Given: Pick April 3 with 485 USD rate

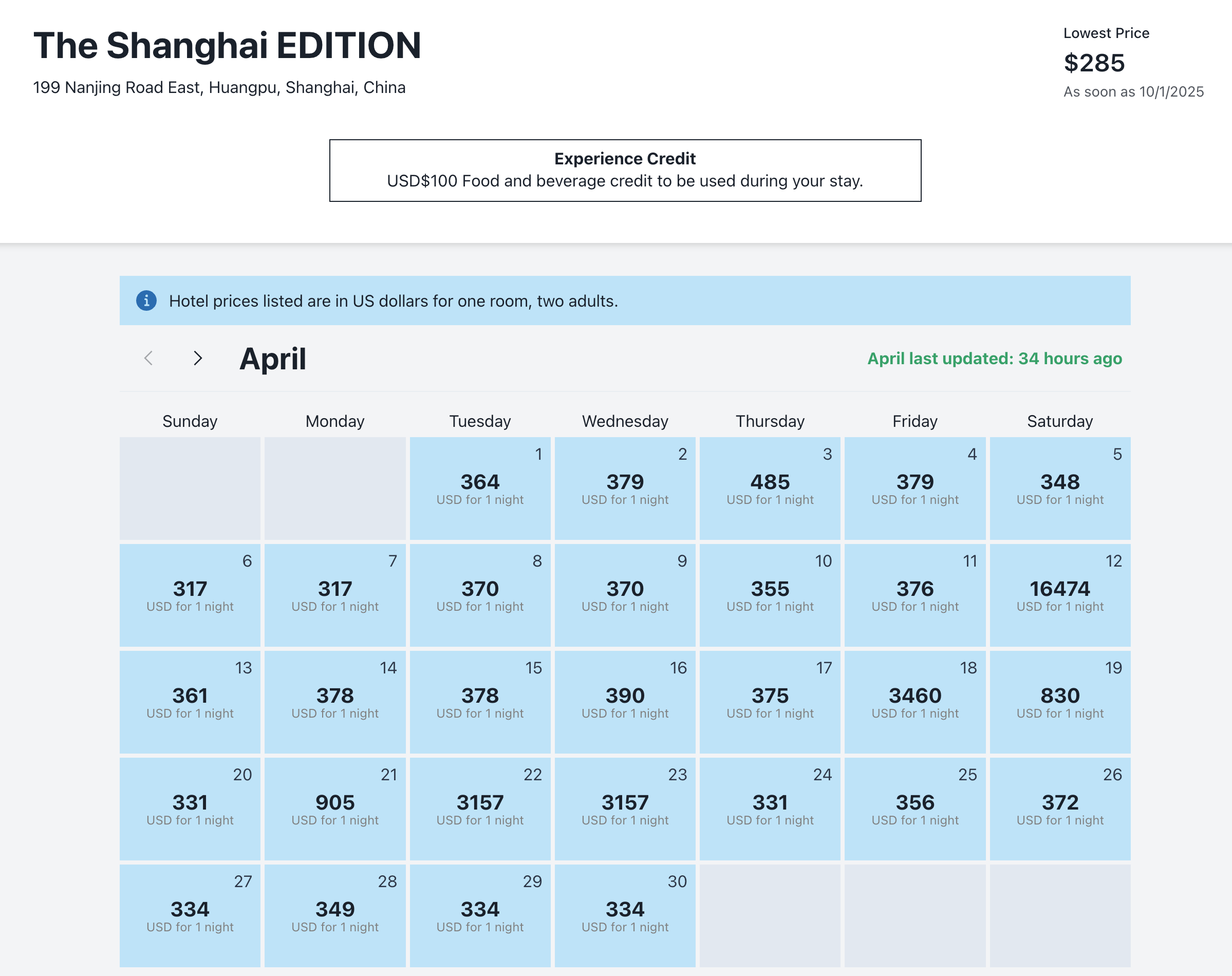Looking at the screenshot, I should 769,488.
